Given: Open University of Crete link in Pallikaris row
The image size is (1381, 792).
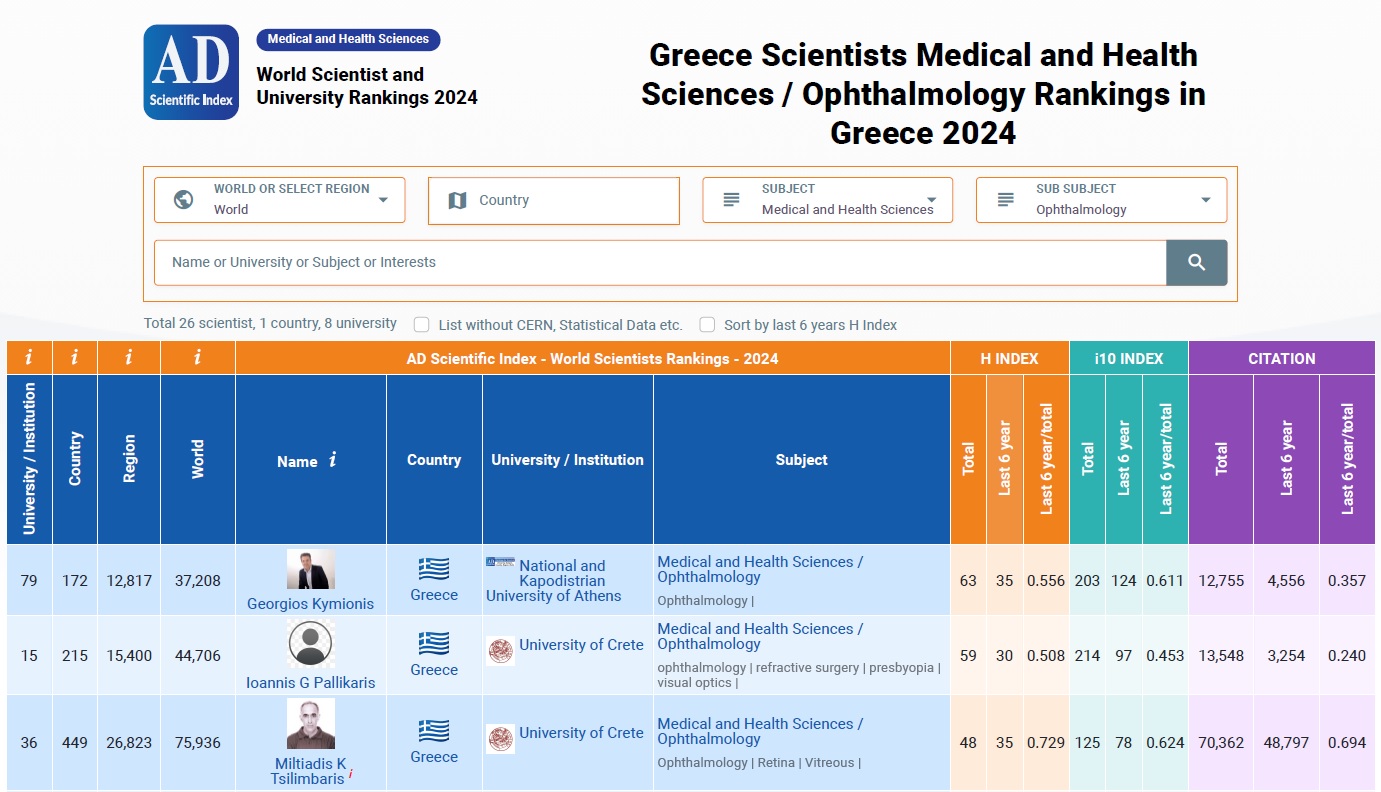Looking at the screenshot, I should [581, 645].
